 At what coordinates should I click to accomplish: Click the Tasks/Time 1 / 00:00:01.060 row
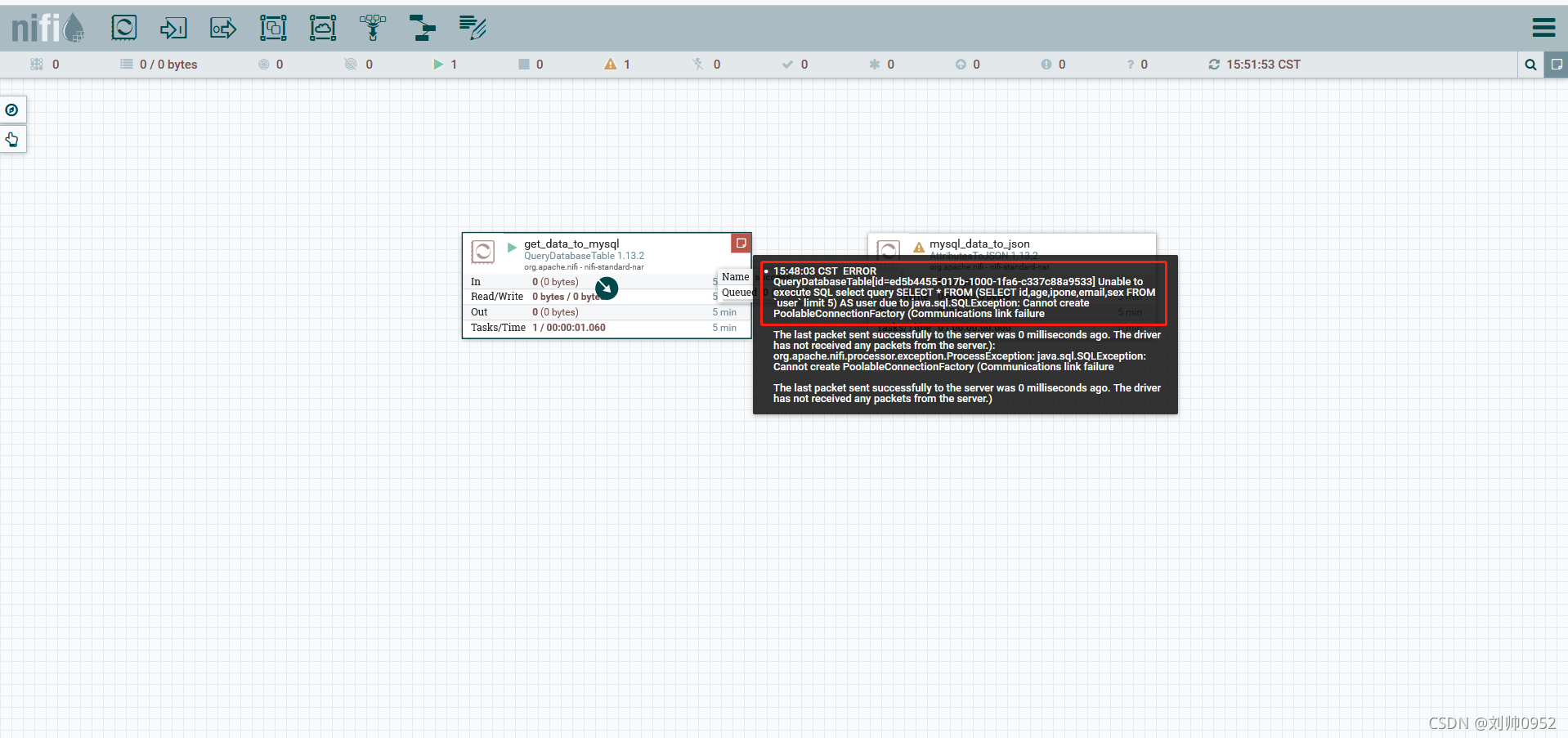[606, 328]
